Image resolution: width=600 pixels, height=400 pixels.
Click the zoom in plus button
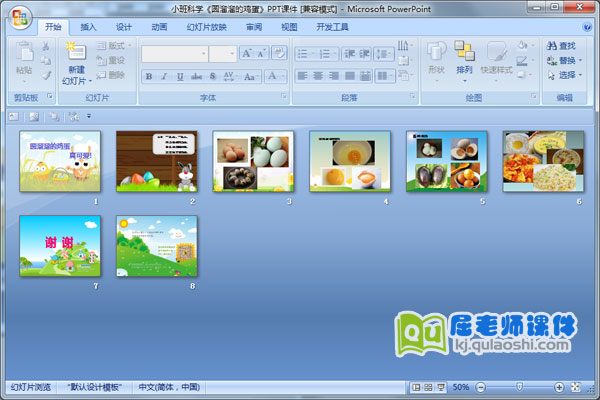pos(559,387)
